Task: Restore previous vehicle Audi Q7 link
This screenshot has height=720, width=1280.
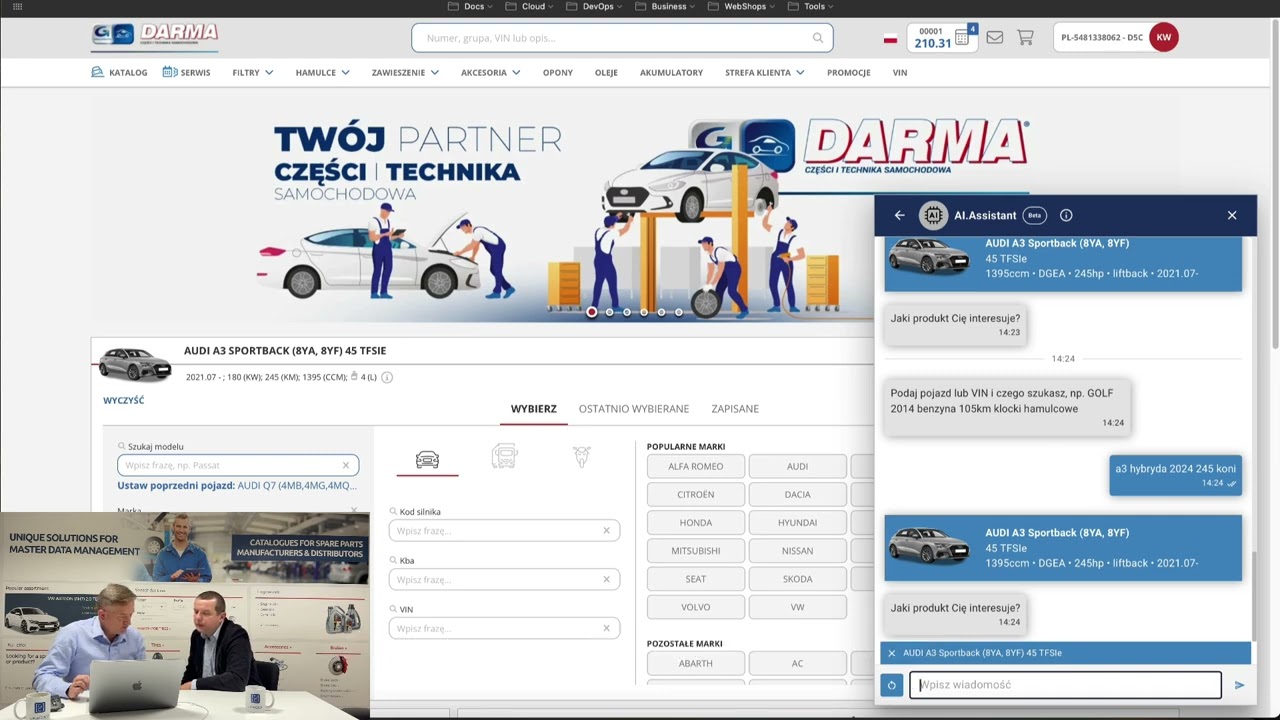Action: 297,486
